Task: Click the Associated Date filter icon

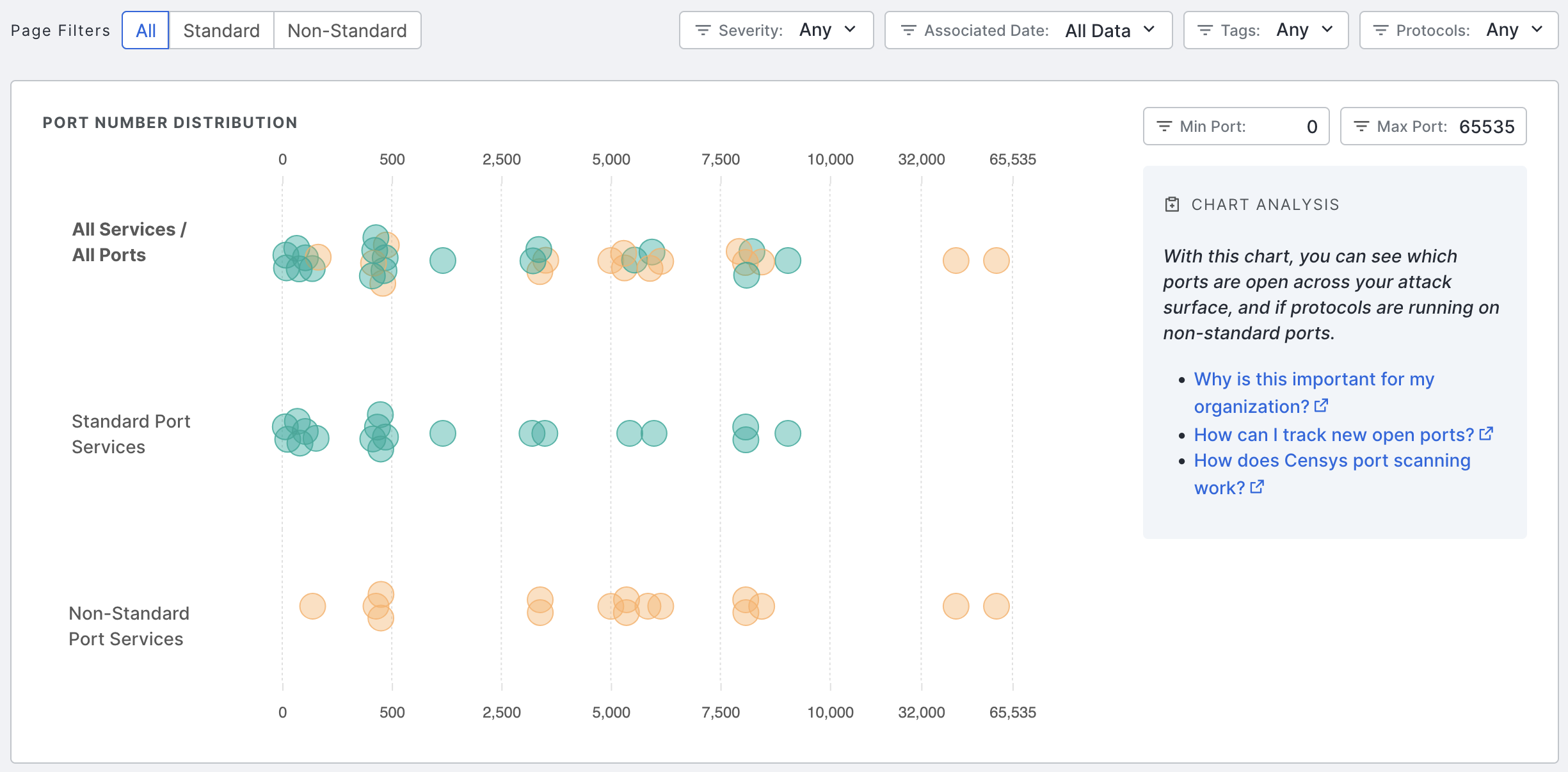Action: 908,30
